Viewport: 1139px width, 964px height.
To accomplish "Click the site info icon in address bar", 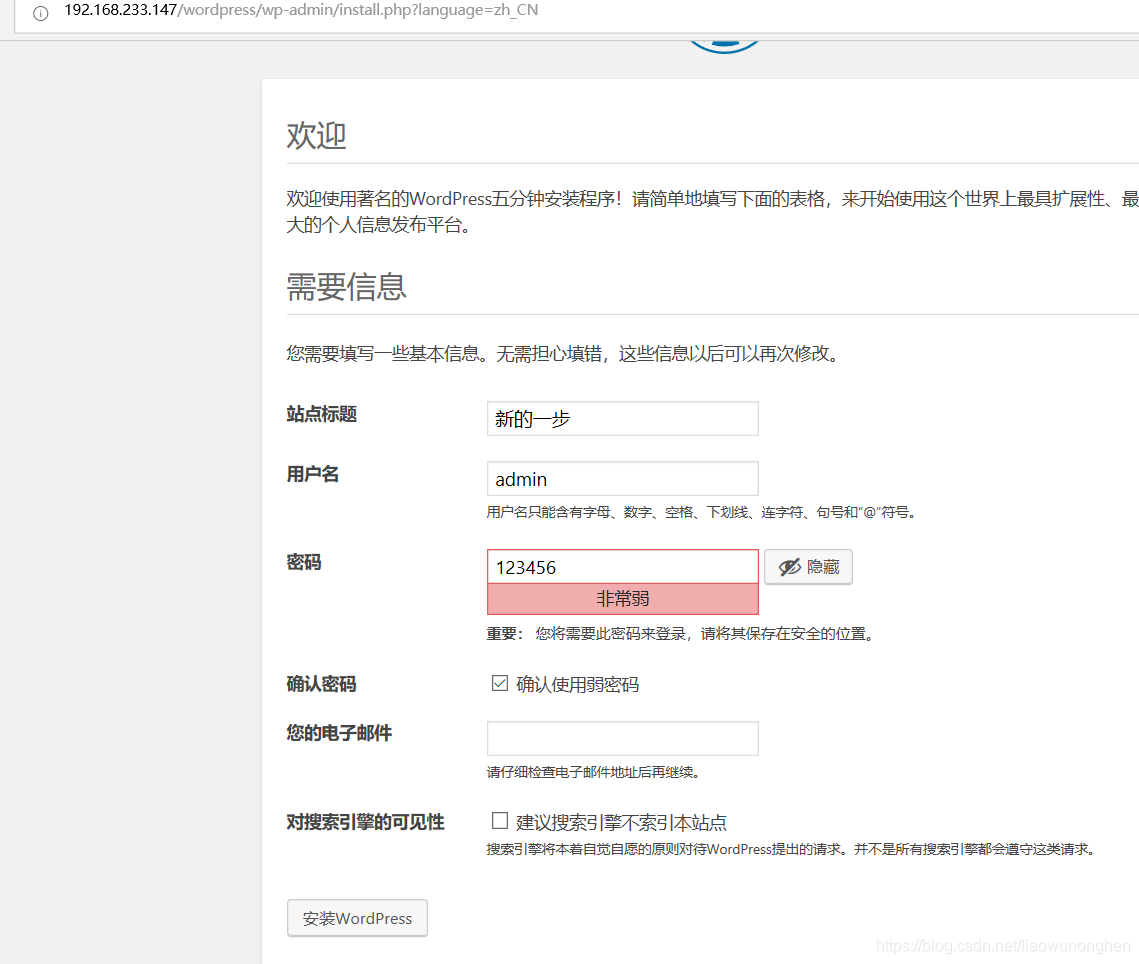I will tap(41, 13).
